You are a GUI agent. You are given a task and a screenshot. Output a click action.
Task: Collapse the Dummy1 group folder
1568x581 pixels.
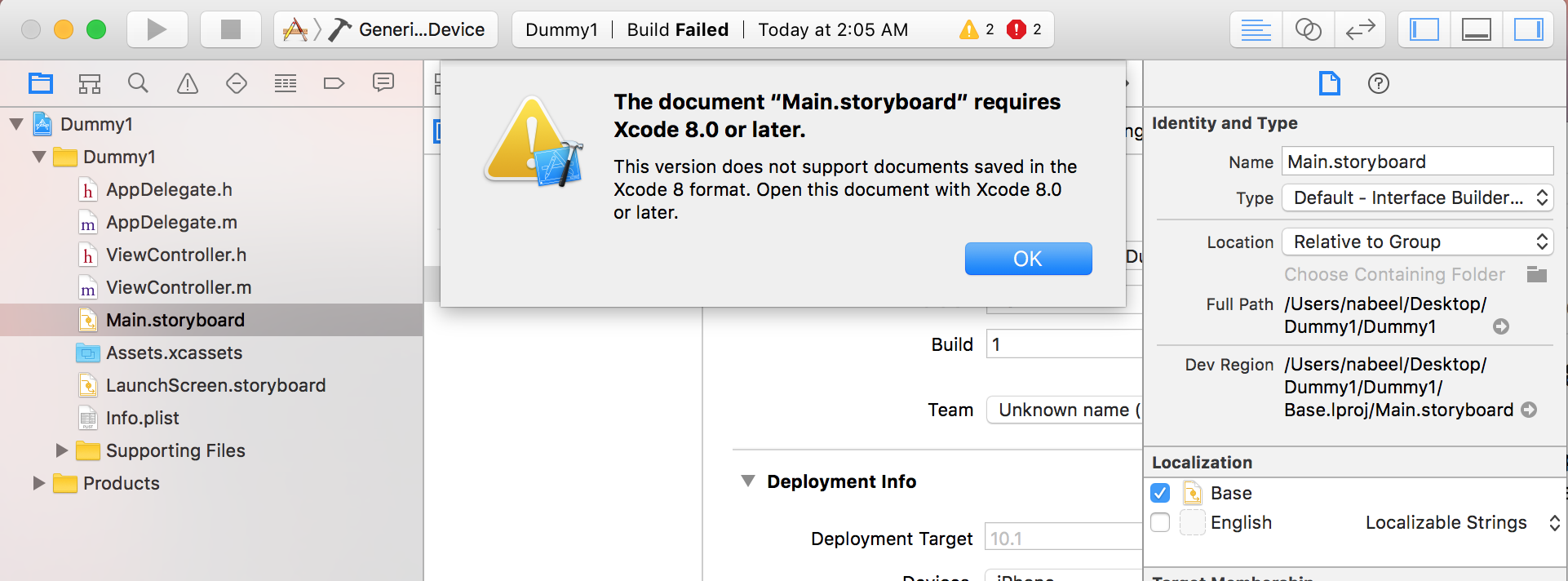[x=39, y=157]
